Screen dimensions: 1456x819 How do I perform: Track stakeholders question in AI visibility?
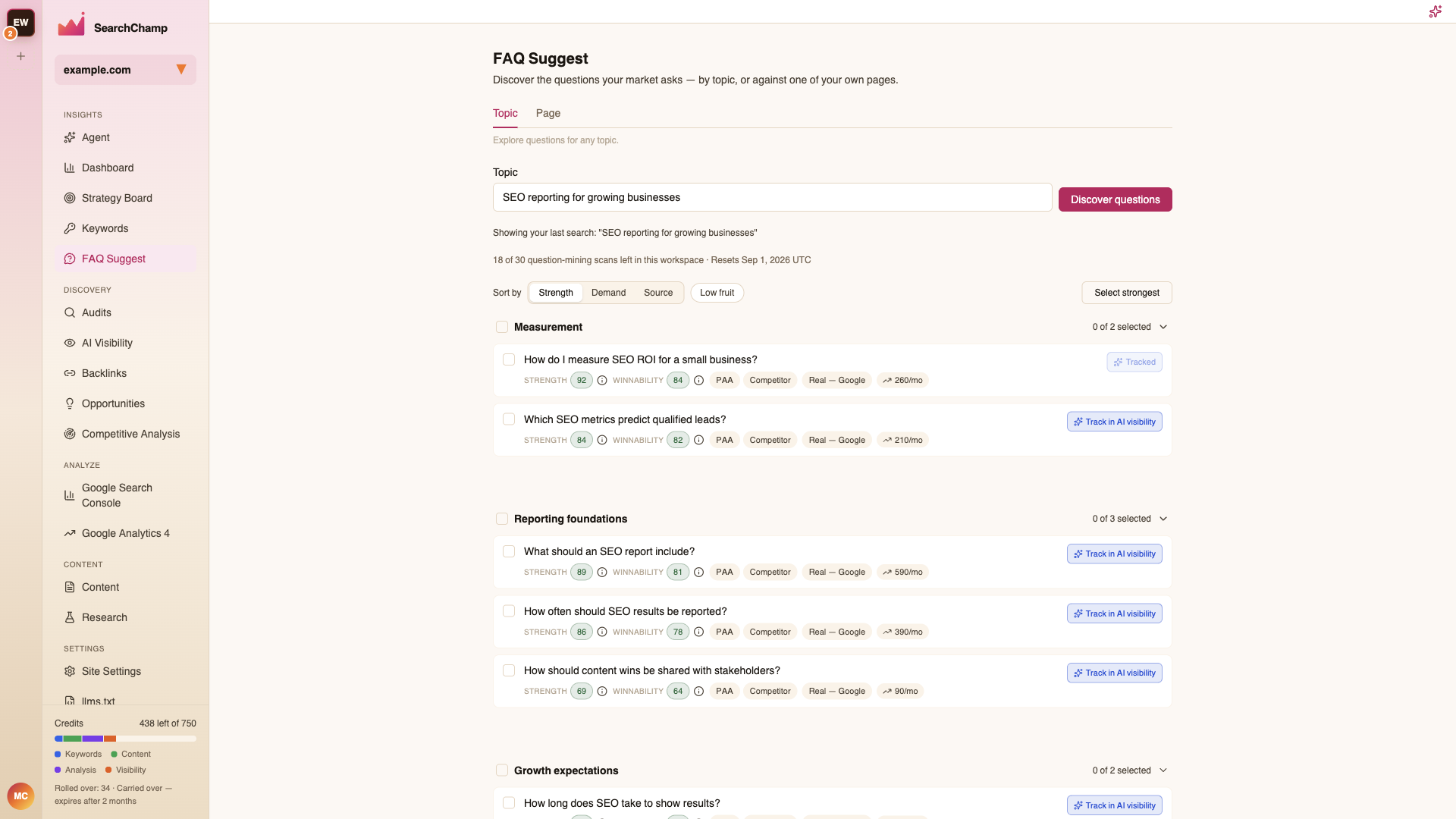pyautogui.click(x=1114, y=673)
